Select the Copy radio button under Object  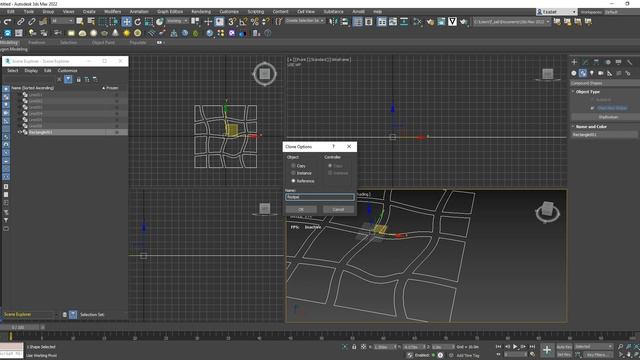pyautogui.click(x=293, y=166)
